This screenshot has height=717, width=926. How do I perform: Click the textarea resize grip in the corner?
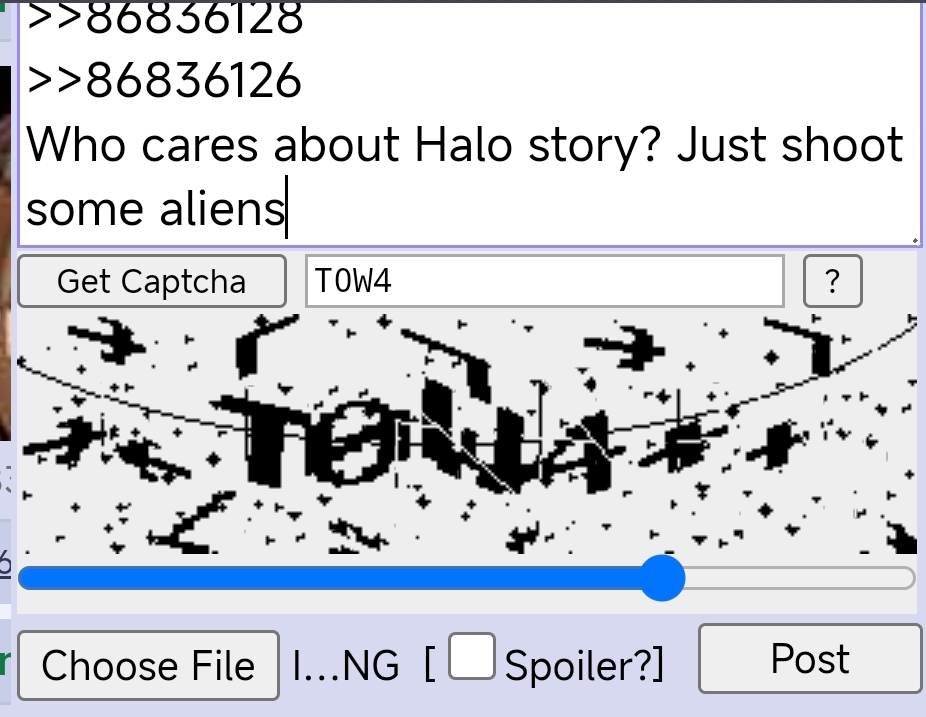[915, 240]
